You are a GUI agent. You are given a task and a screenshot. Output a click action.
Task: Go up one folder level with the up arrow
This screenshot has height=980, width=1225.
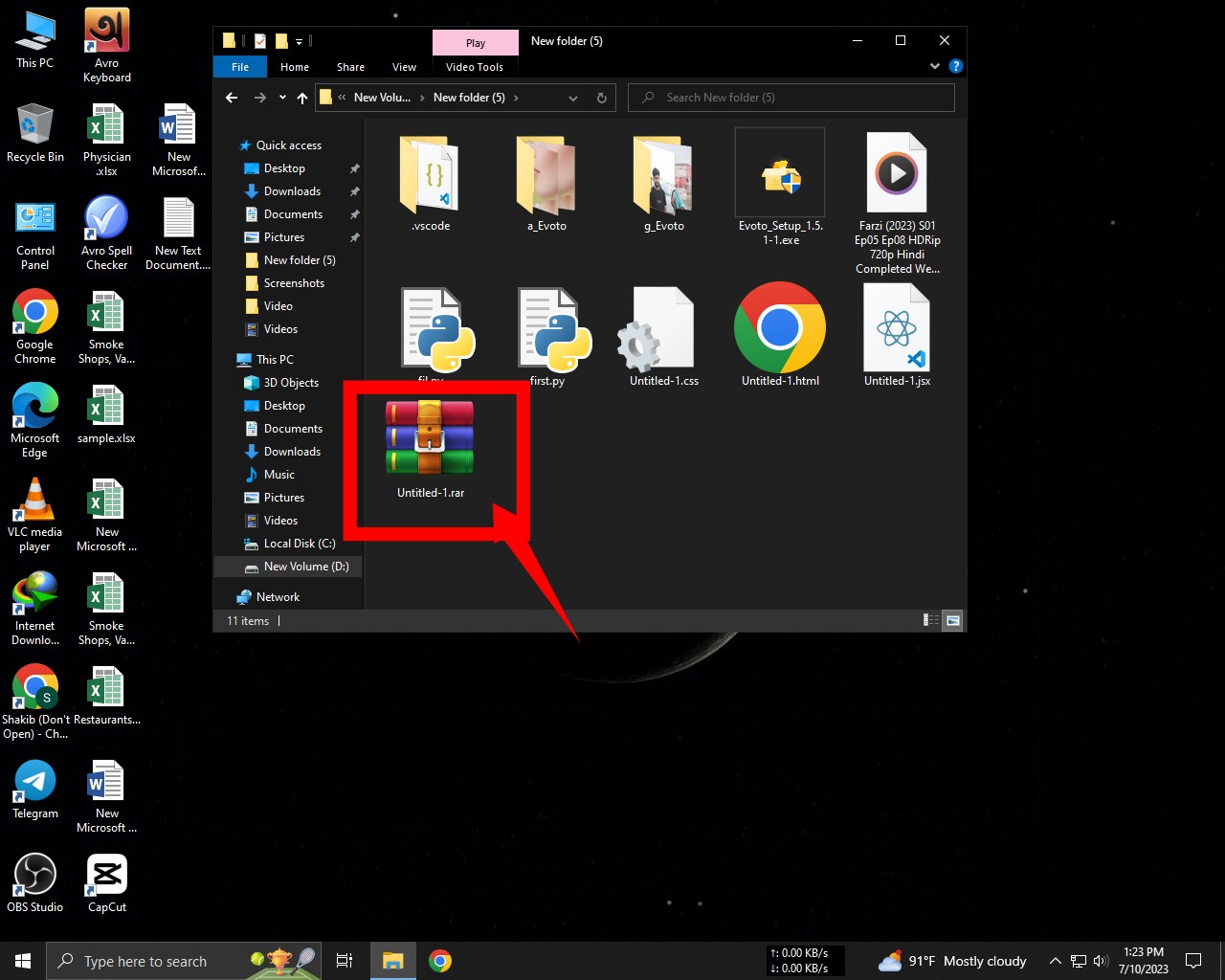pos(302,98)
